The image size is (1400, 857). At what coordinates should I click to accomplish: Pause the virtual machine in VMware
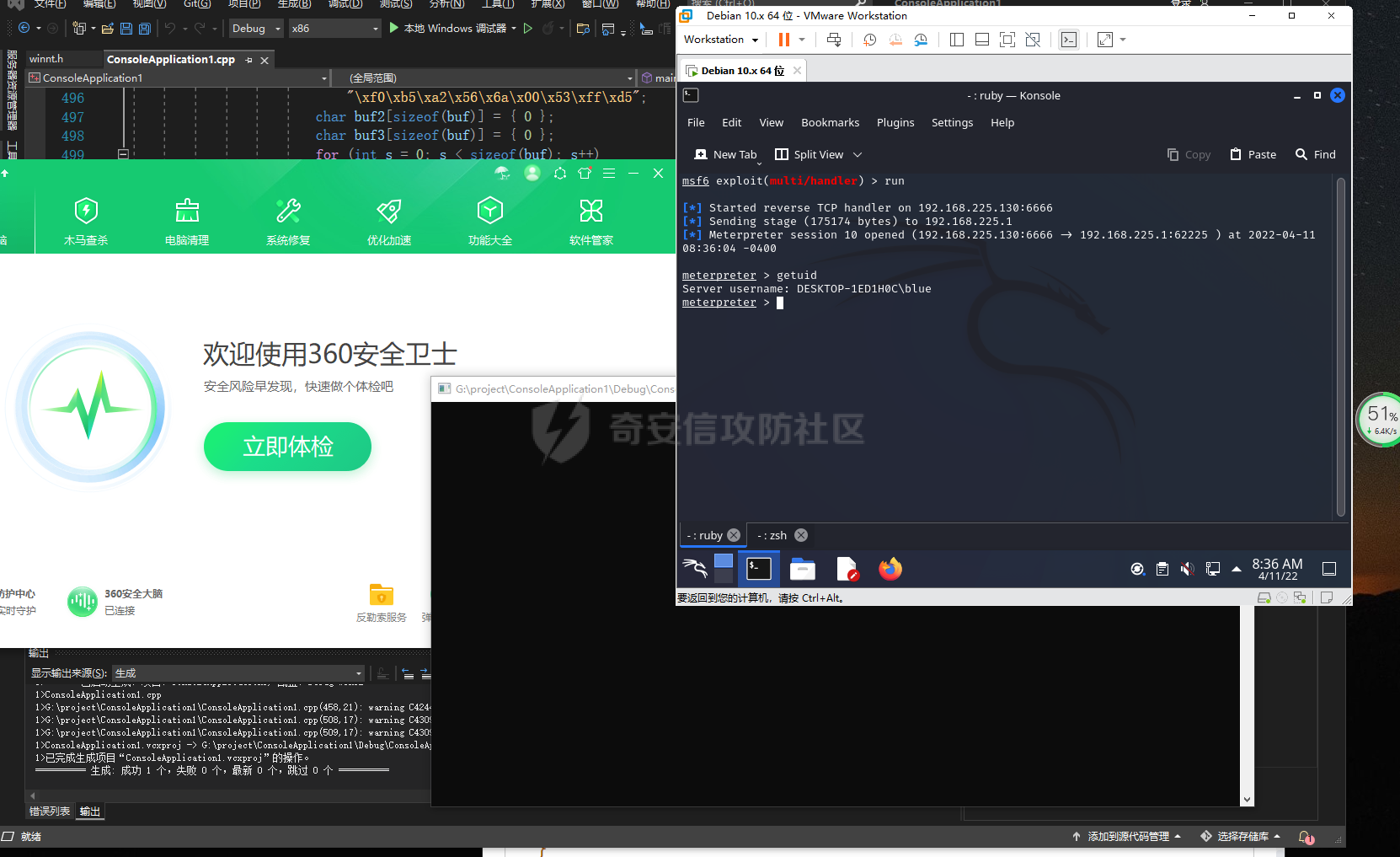(x=784, y=40)
